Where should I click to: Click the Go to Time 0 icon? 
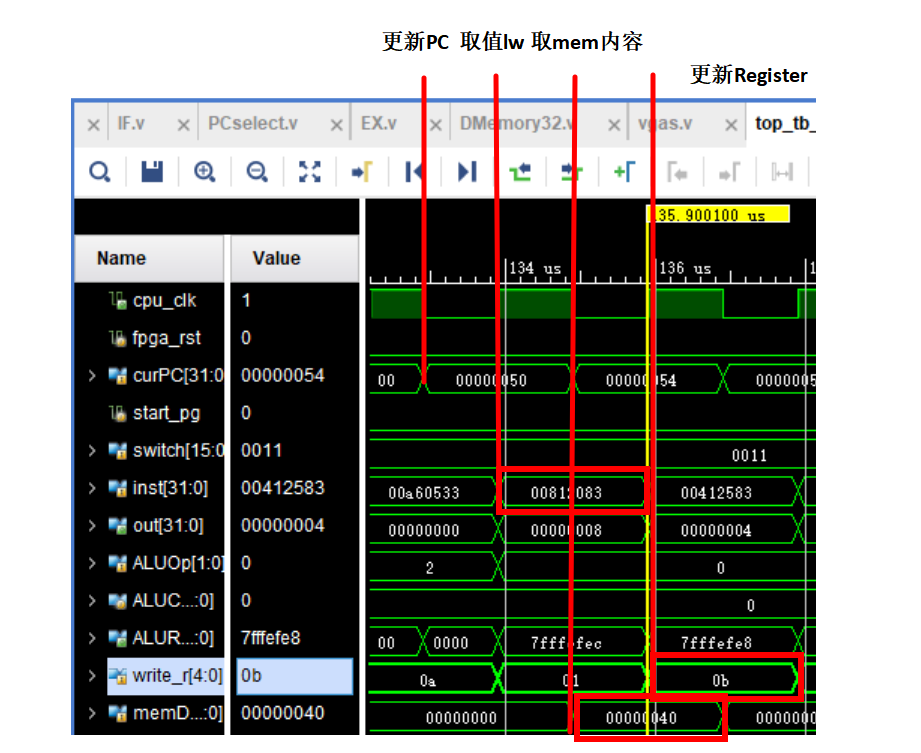[414, 172]
